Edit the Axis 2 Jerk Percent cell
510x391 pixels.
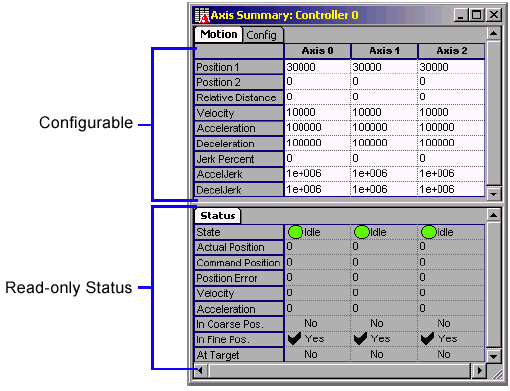pos(451,158)
